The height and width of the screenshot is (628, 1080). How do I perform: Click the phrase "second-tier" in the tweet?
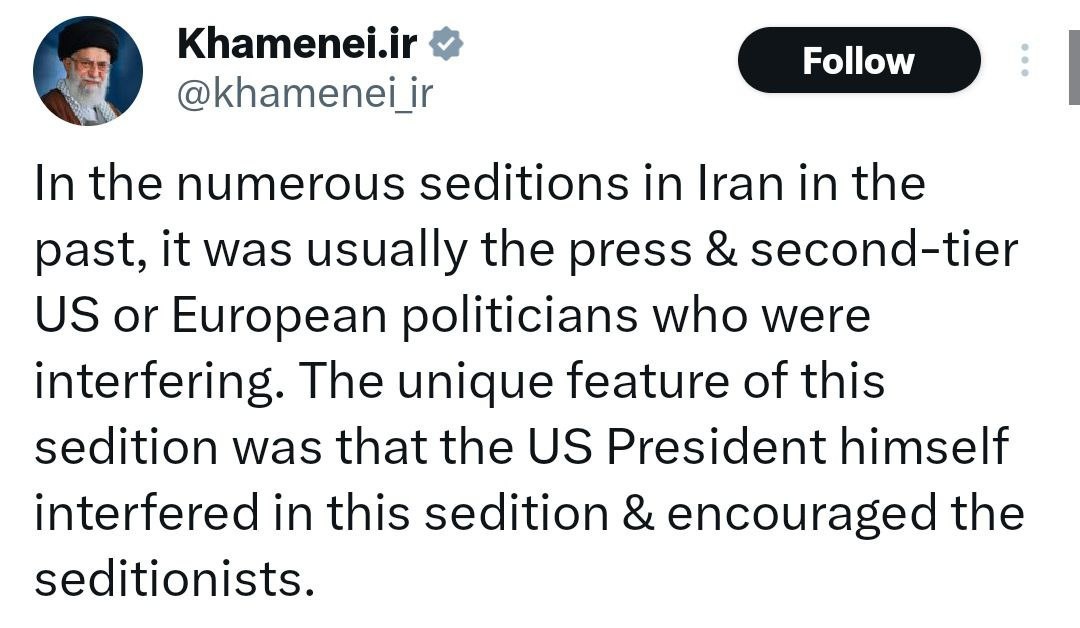coord(884,249)
